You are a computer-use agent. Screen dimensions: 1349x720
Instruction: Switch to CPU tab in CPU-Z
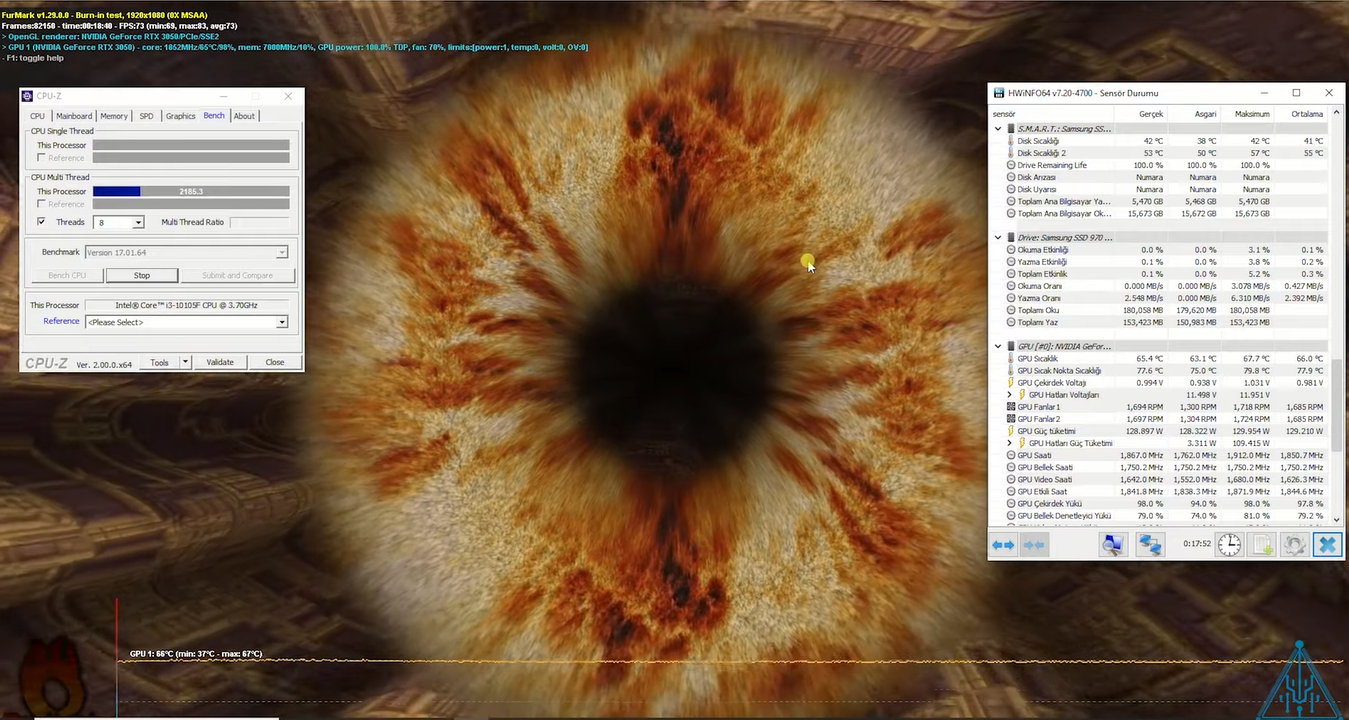[x=38, y=116]
